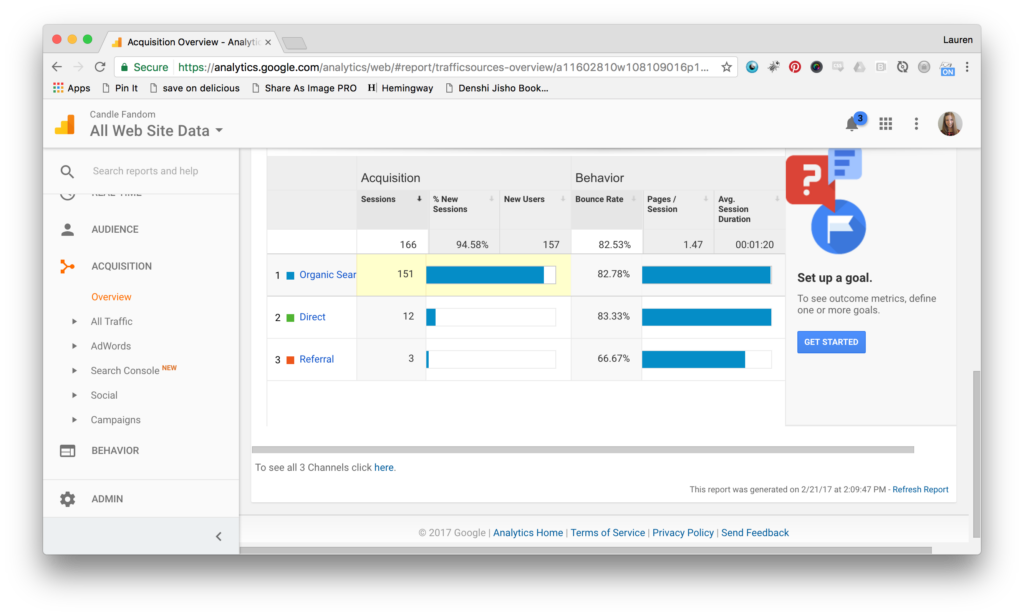Screen dimensions: 1024x616
Task: Sort by Avg. Session Duration column
Action: click(x=748, y=209)
